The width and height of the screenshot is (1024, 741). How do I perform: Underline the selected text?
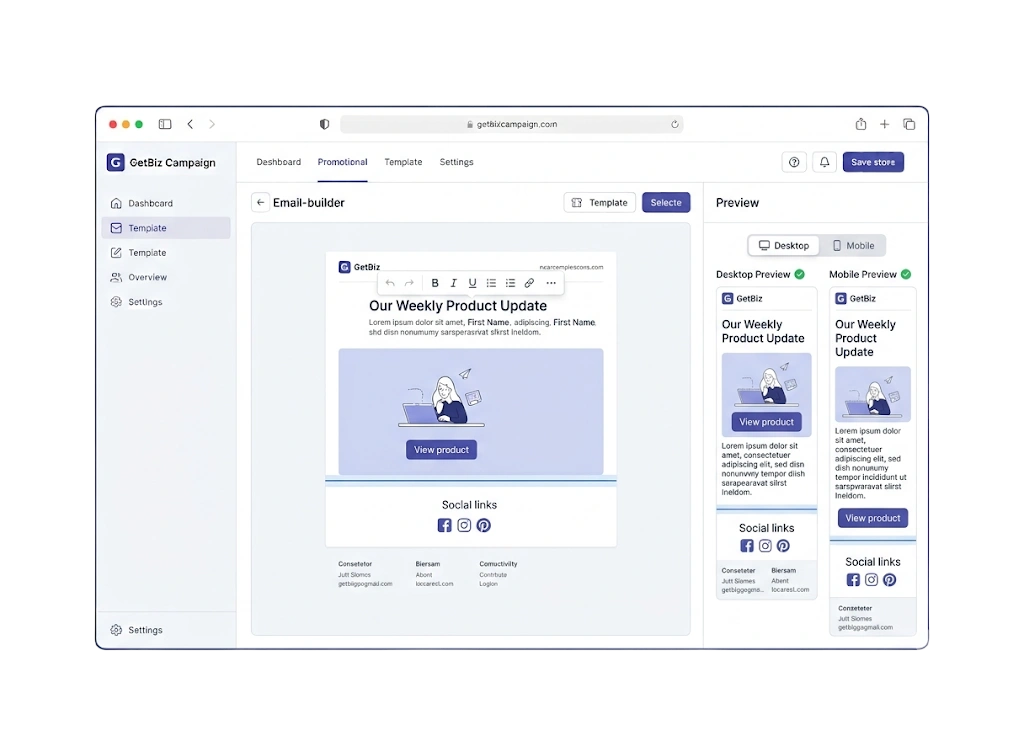472,283
